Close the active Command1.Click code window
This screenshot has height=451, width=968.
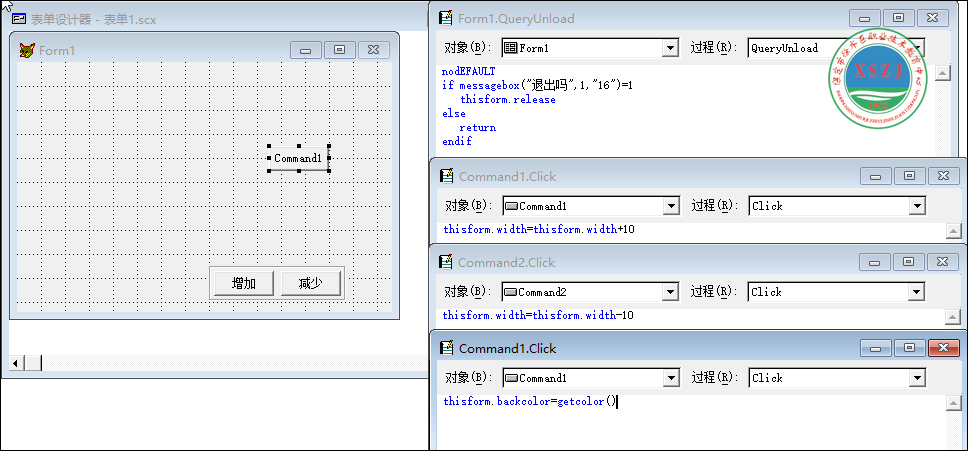pos(944,348)
